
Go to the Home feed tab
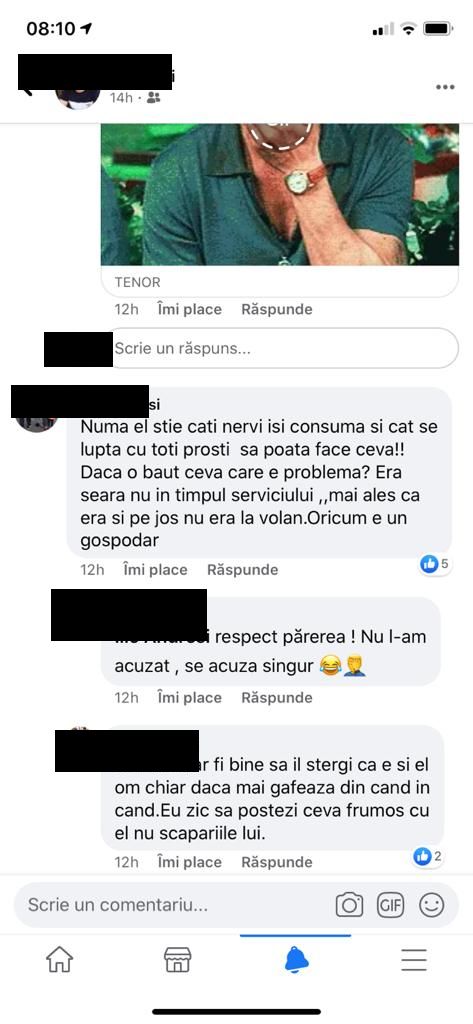click(59, 960)
